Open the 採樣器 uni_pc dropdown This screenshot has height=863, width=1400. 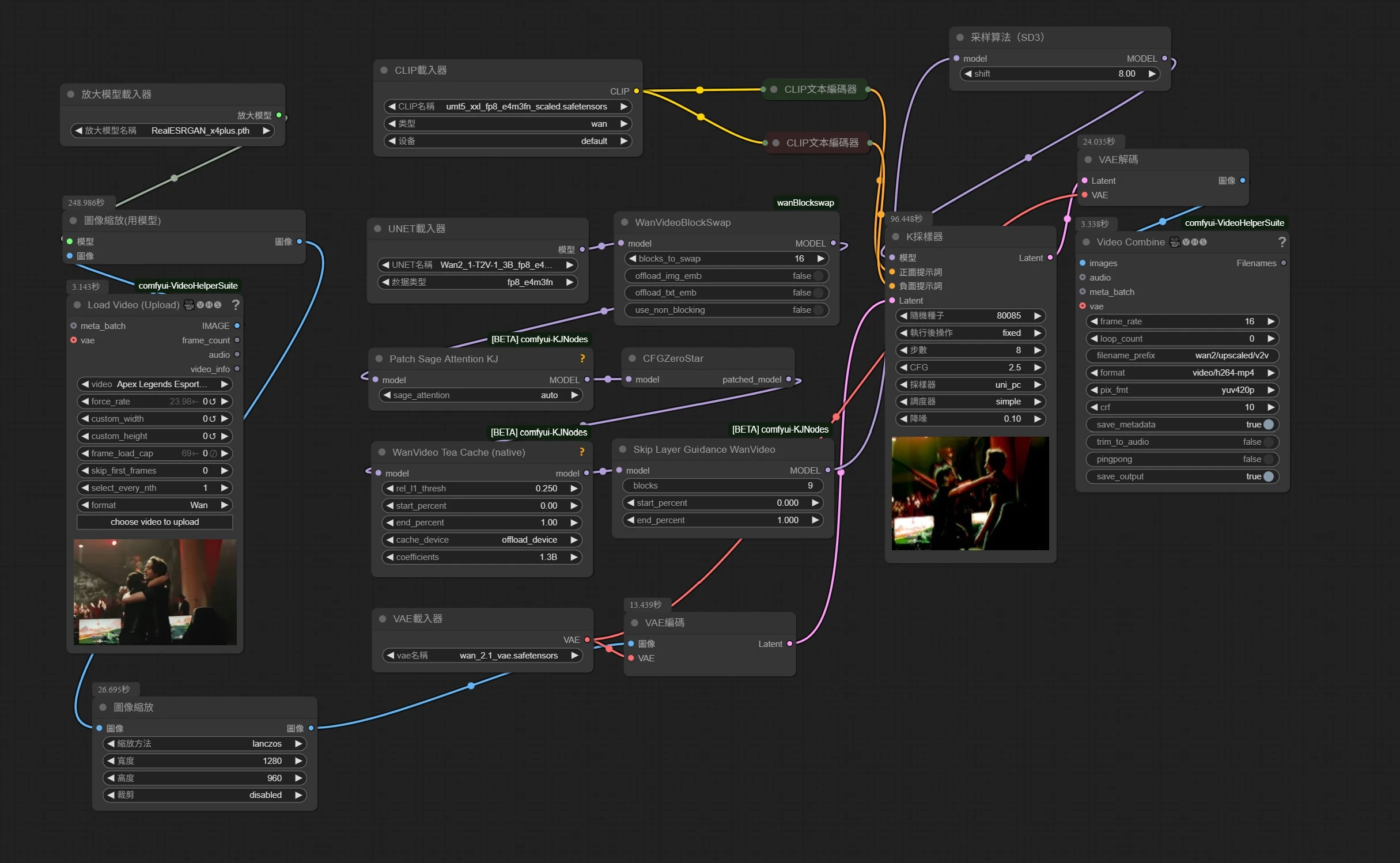pos(970,385)
